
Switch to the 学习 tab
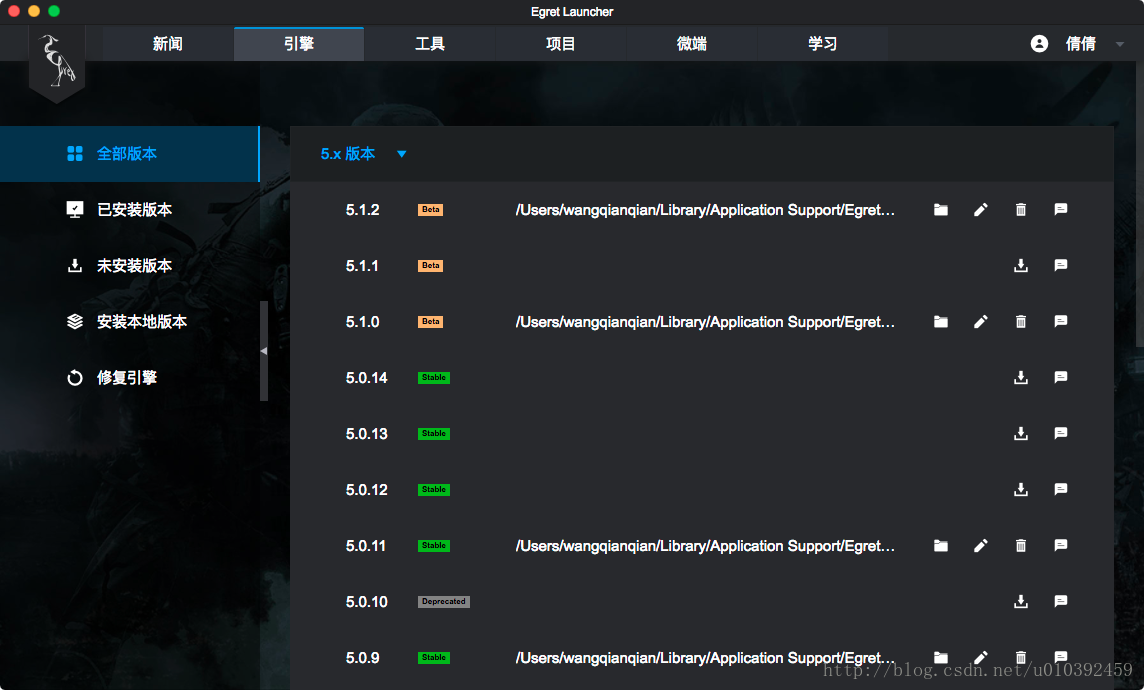823,44
